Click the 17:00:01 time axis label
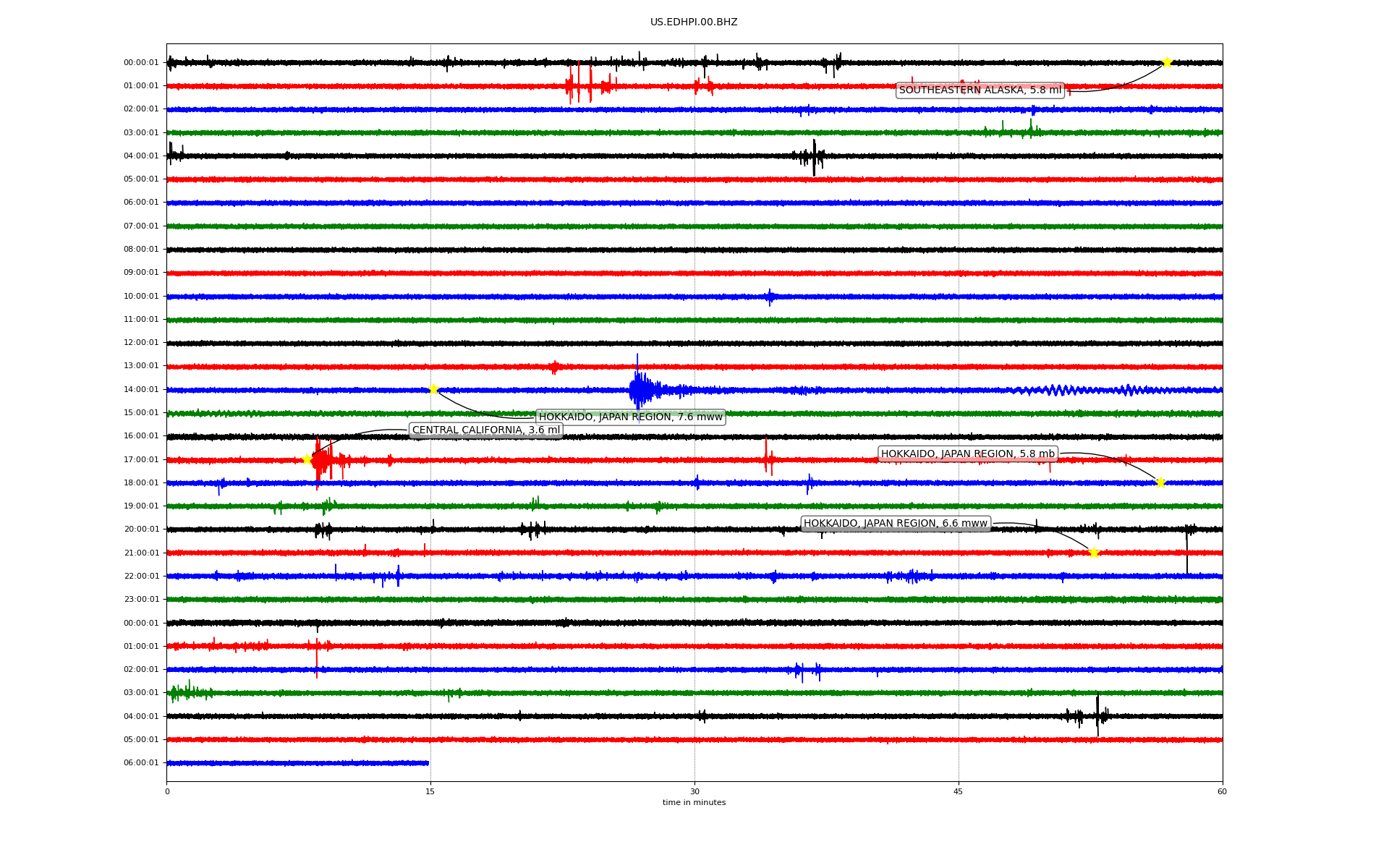 coord(141,460)
